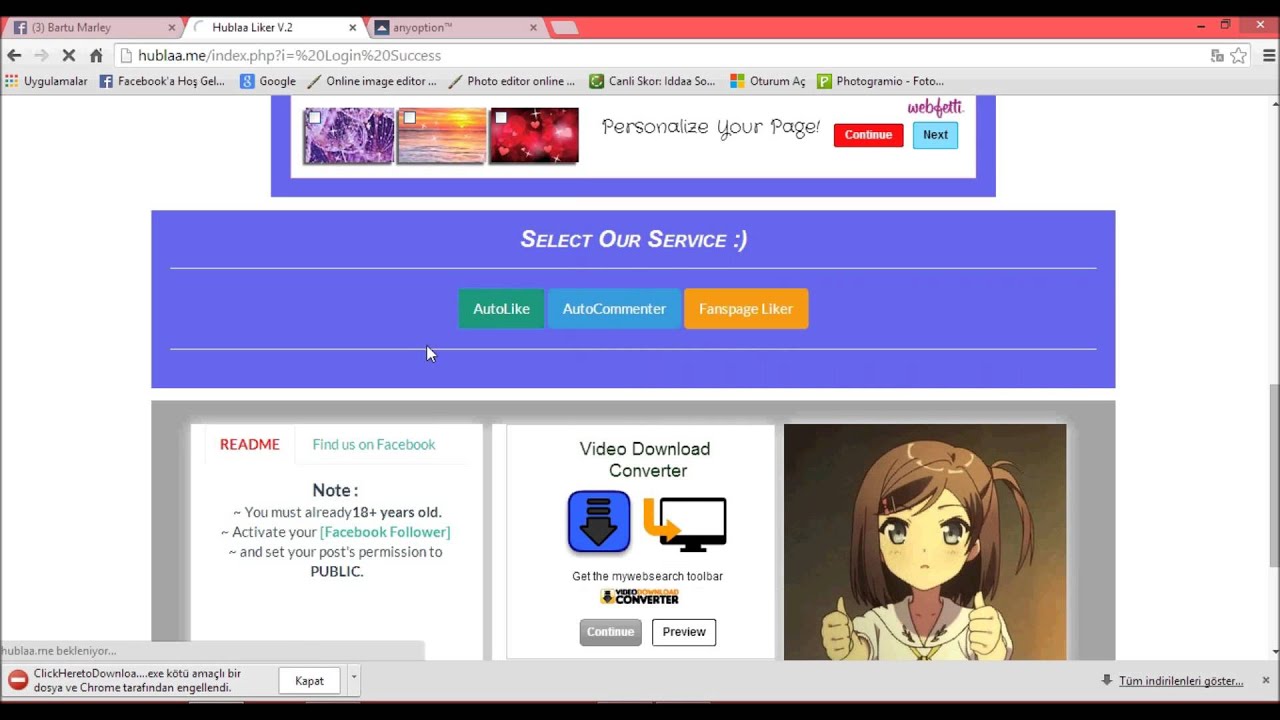Show all downloads via Tüm indirilenleri göster
Viewport: 1280px width, 720px height.
[1181, 681]
